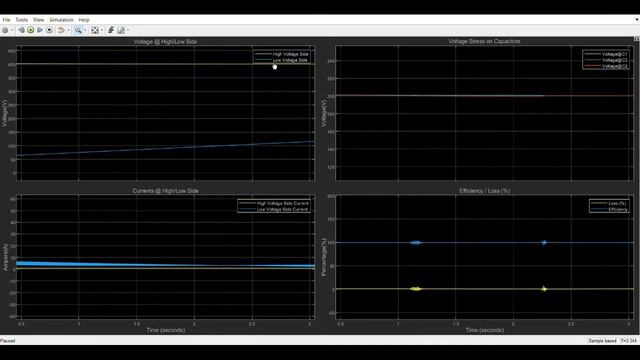This screenshot has height=360, width=640.
Task: Toggle Voltage@C2 legend entry
Action: [606, 66]
